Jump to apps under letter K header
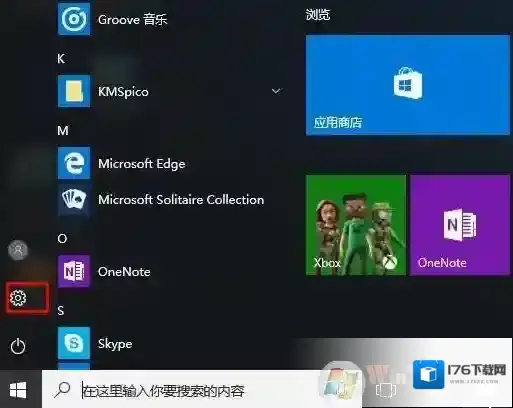The width and height of the screenshot is (513, 408). pos(61,59)
